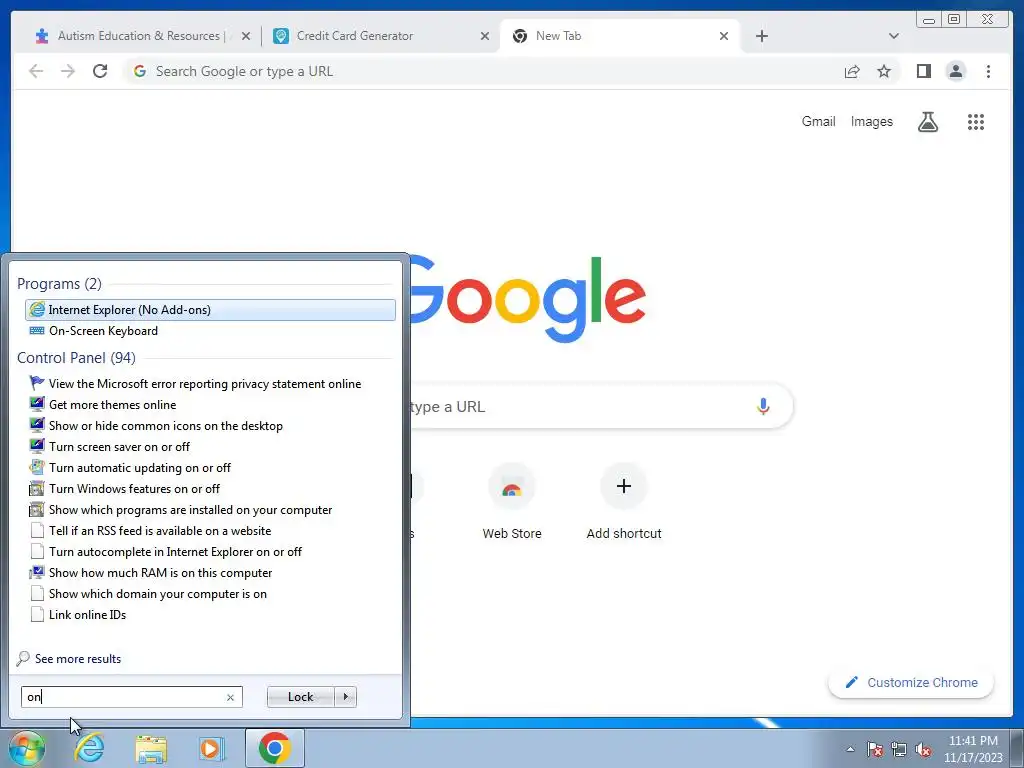Open Show which programs are installed
This screenshot has width=1024, height=768.
coord(210,509)
